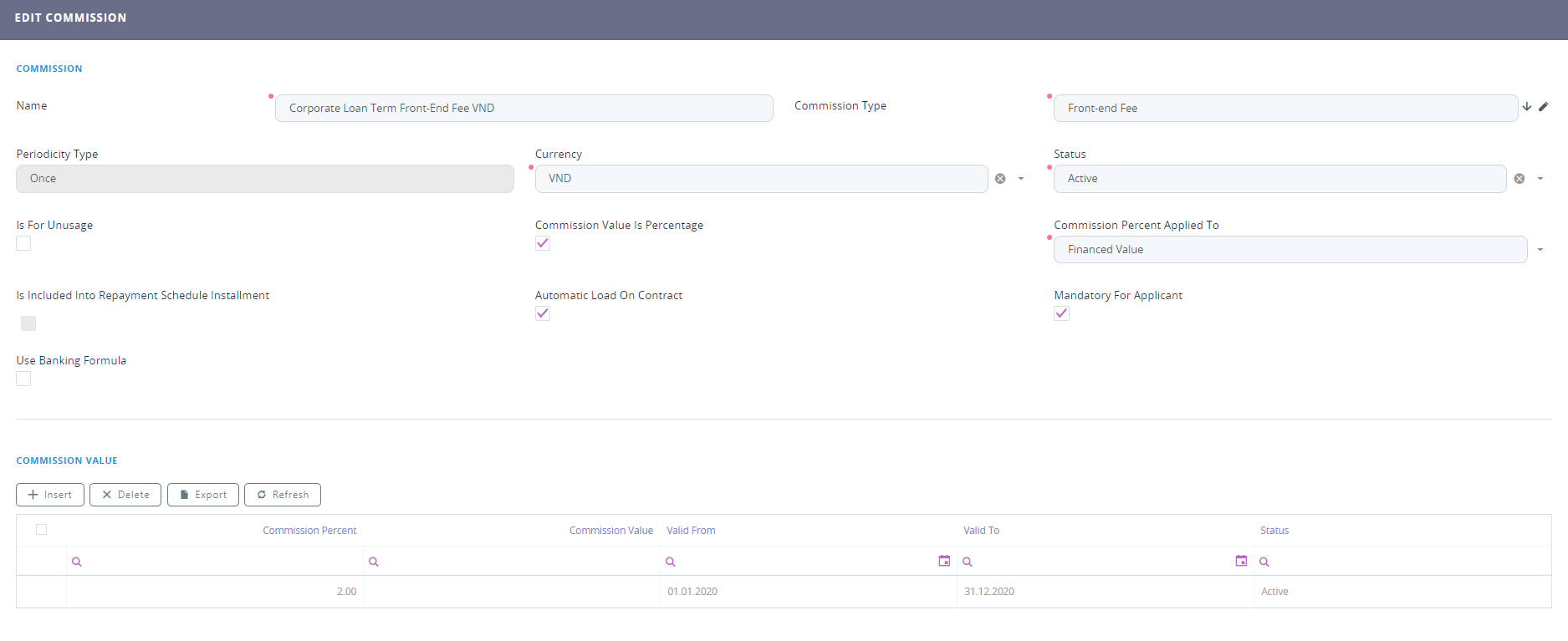Expand the Status dropdown arrow
The image size is (1568, 641).
pyautogui.click(x=1540, y=179)
